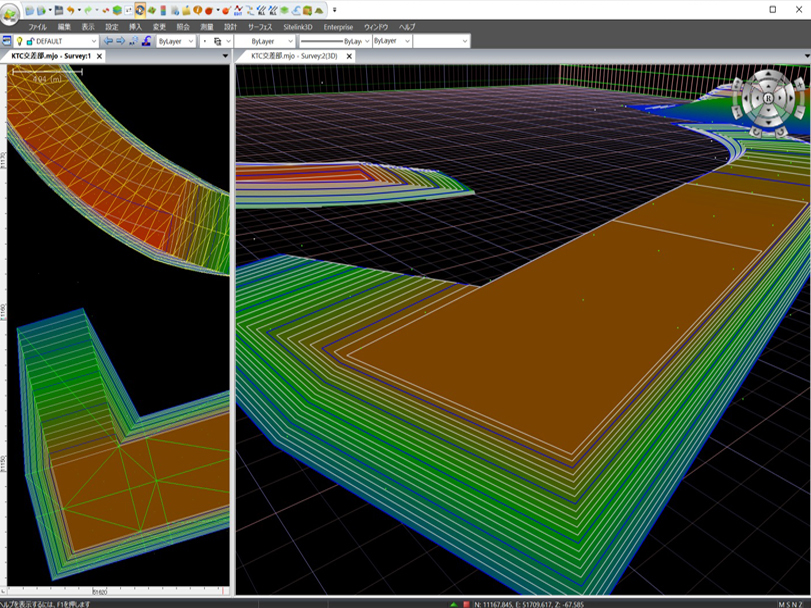Toggle the highlighted orange view icon in the top toolbar
The height and width of the screenshot is (608, 811).
[140, 9]
